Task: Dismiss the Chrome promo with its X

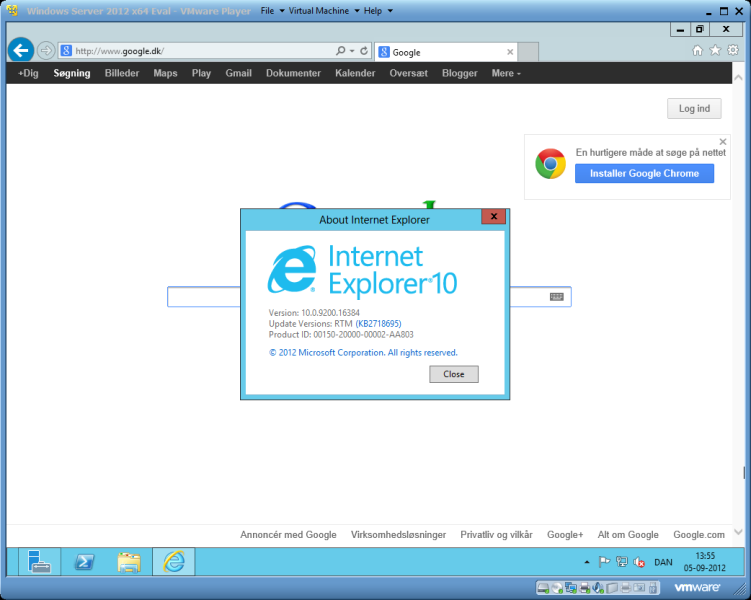Action: click(723, 142)
